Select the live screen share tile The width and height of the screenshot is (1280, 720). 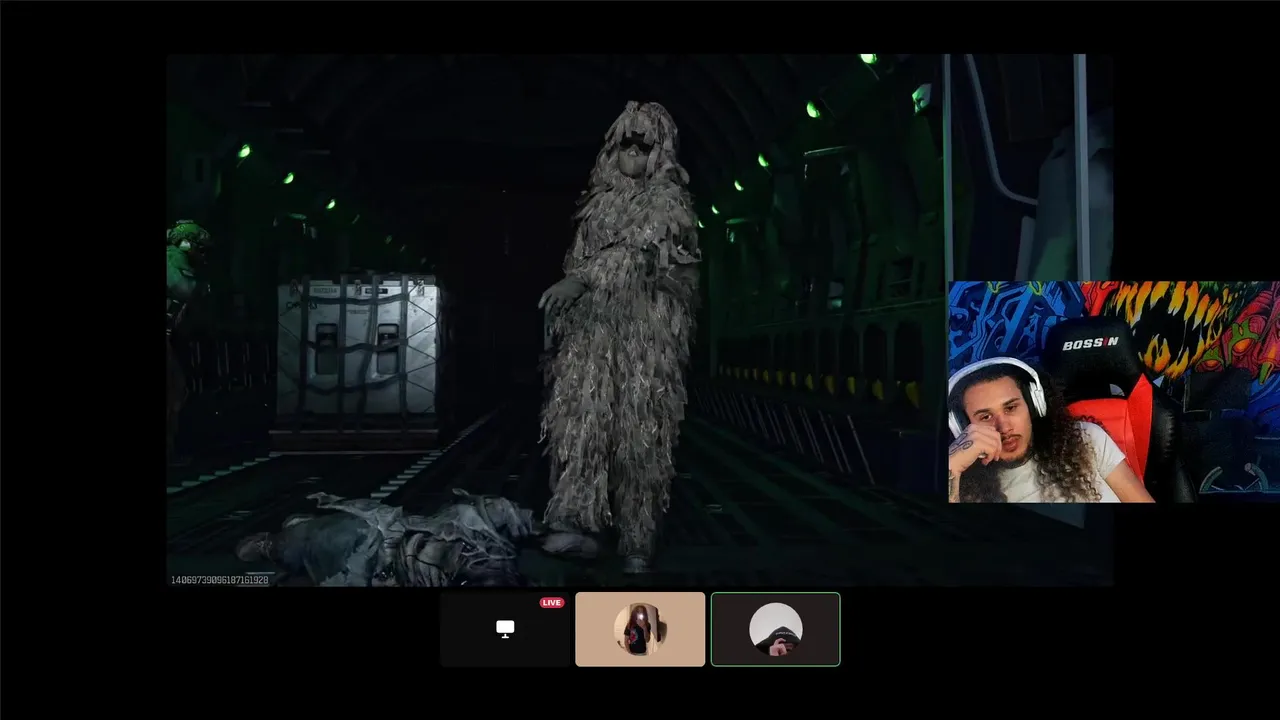[505, 629]
